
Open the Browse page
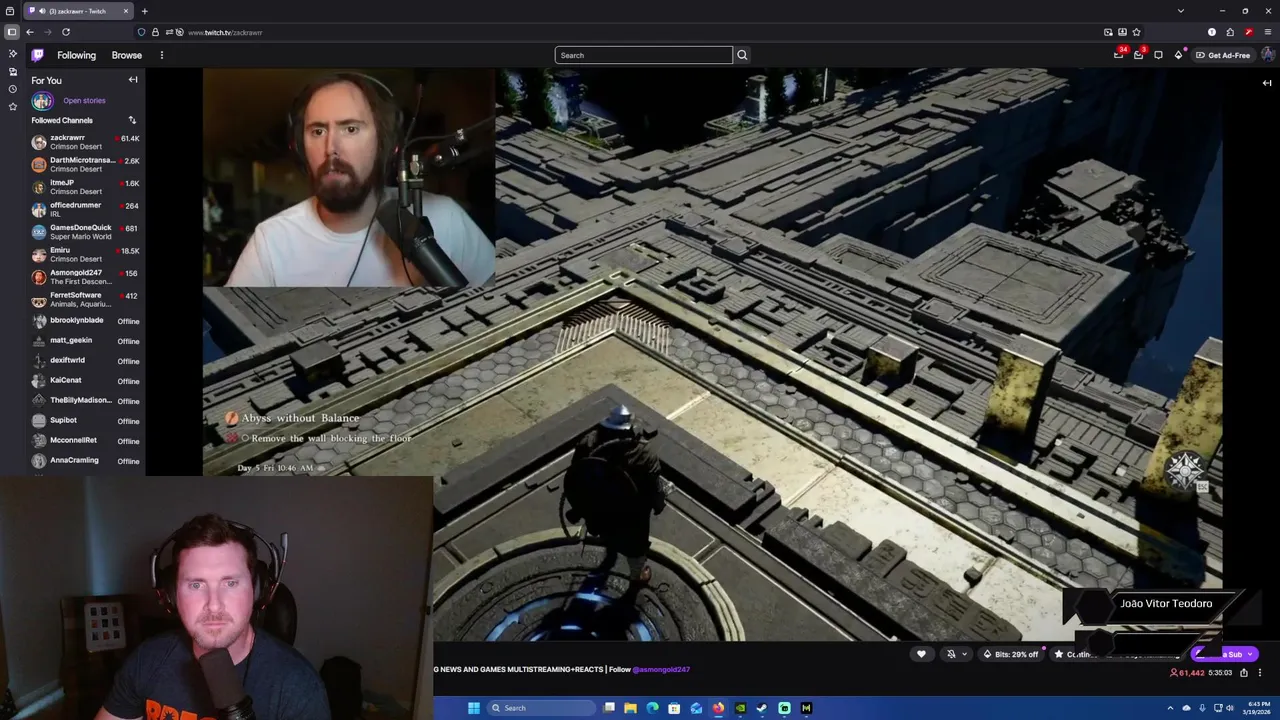coord(127,55)
